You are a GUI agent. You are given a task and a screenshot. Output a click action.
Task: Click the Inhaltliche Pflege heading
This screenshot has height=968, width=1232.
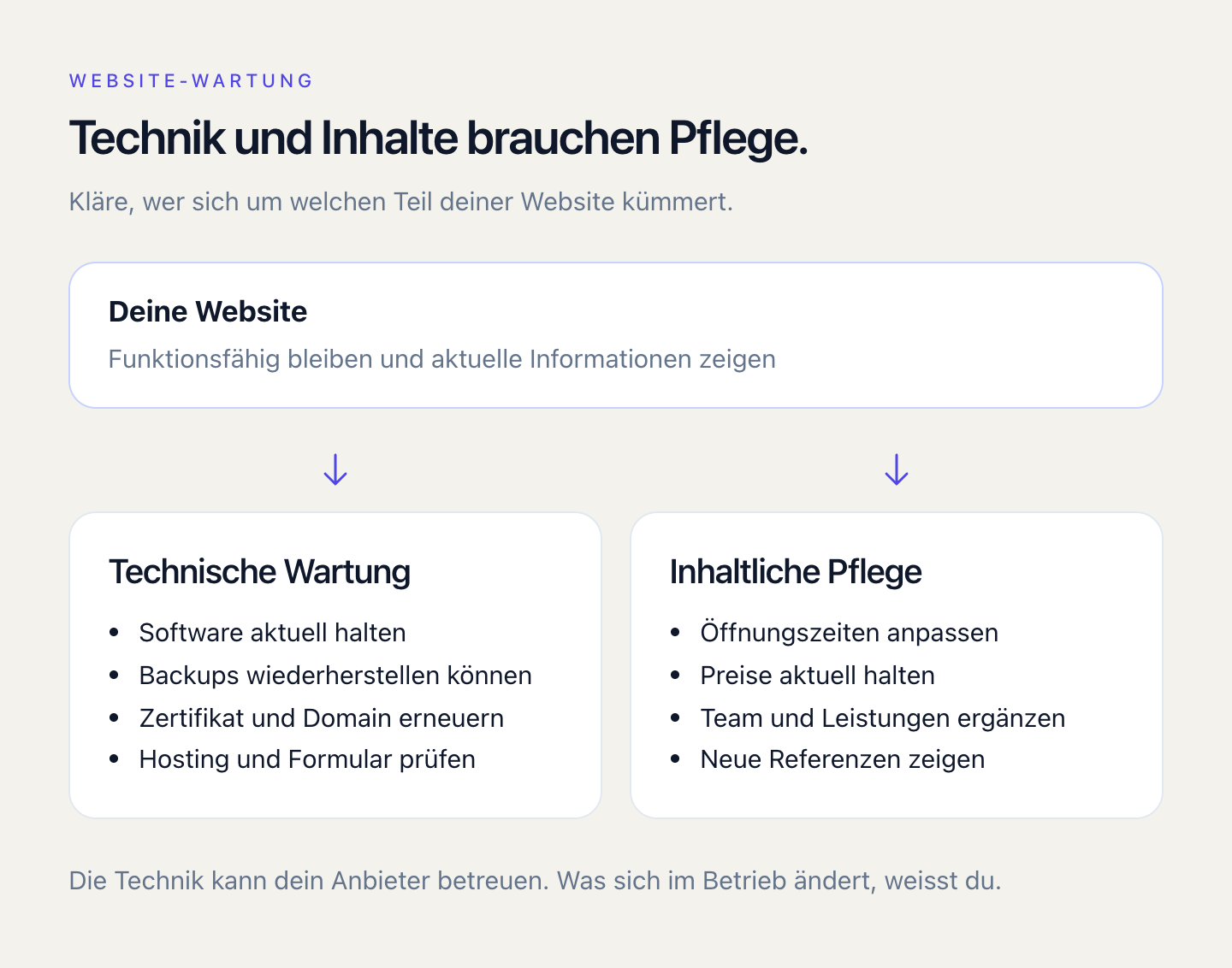coord(796,572)
